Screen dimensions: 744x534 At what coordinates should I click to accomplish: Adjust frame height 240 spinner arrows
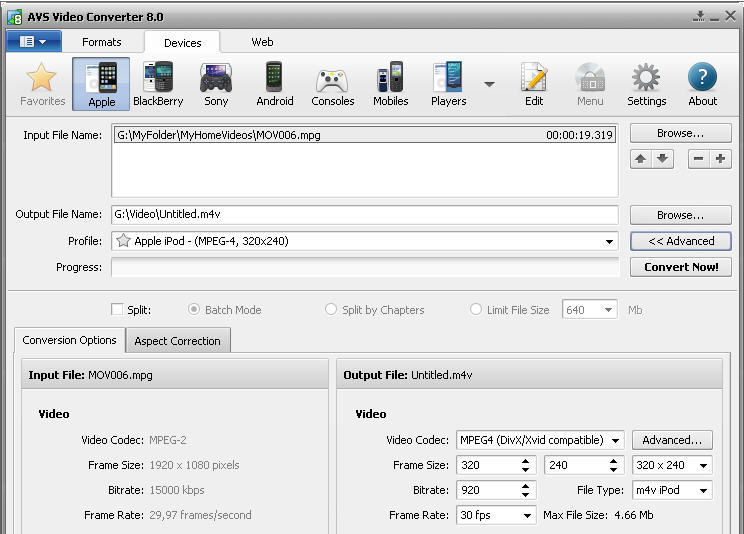[x=614, y=465]
